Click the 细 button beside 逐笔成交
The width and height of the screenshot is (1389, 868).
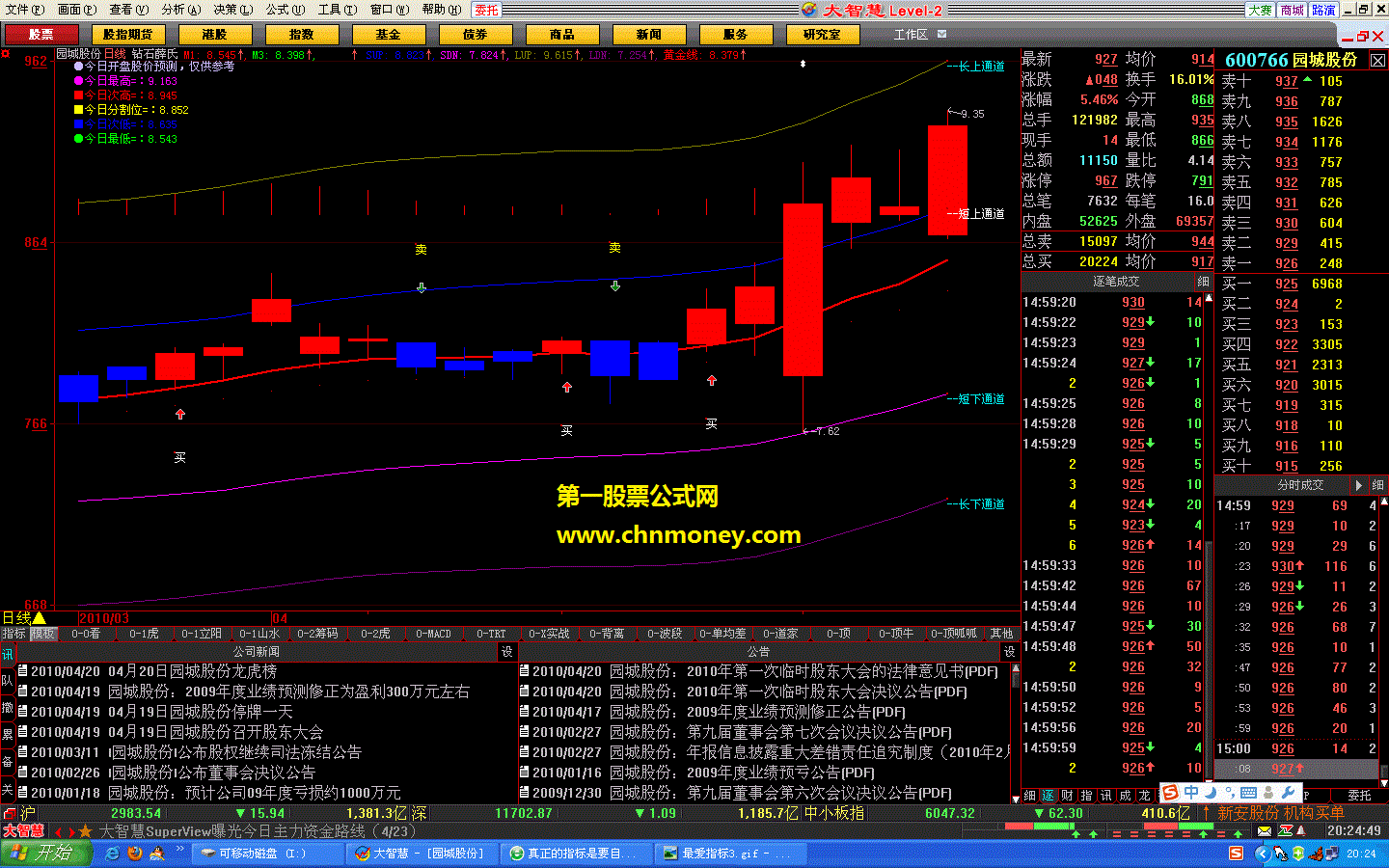point(1203,282)
